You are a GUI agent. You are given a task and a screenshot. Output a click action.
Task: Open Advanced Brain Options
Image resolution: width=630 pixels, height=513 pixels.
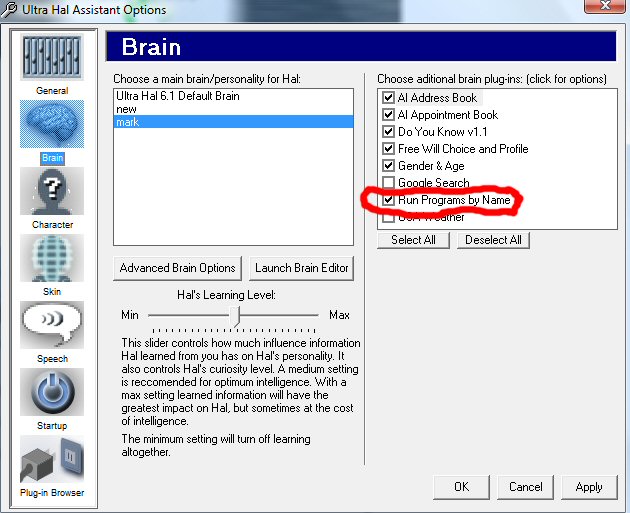[x=178, y=268]
